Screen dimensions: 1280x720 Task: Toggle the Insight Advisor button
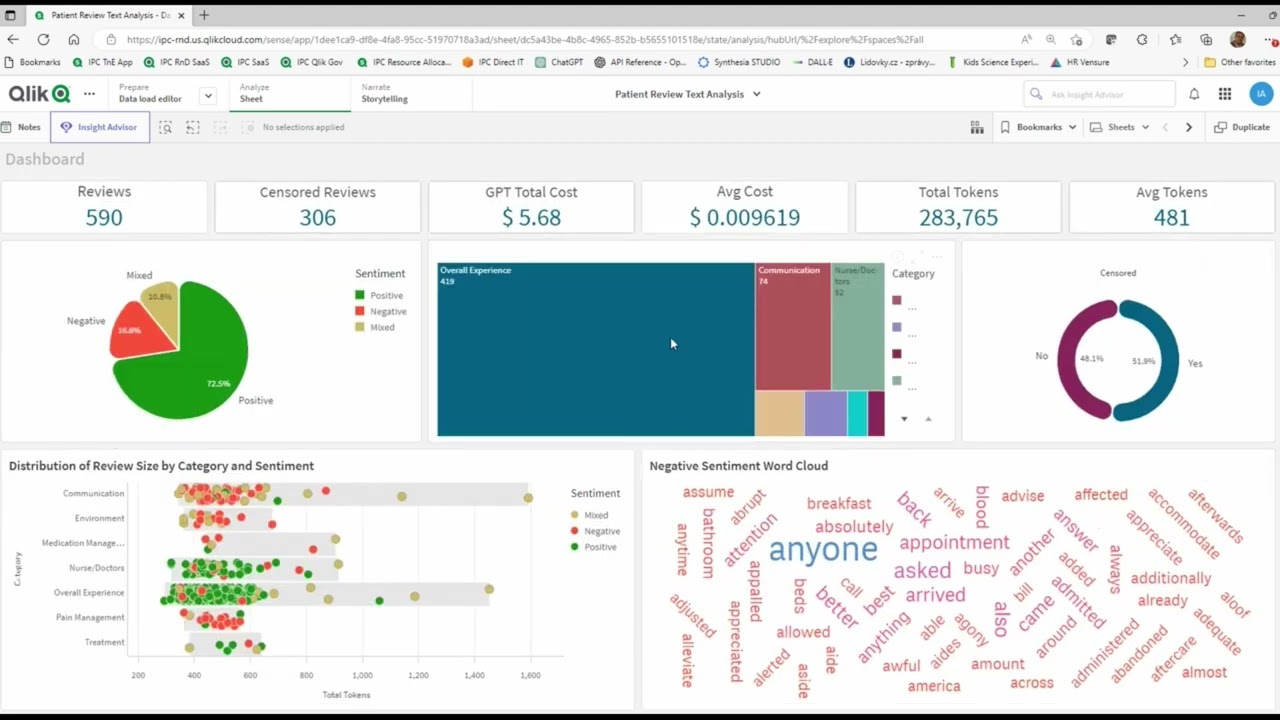coord(99,127)
